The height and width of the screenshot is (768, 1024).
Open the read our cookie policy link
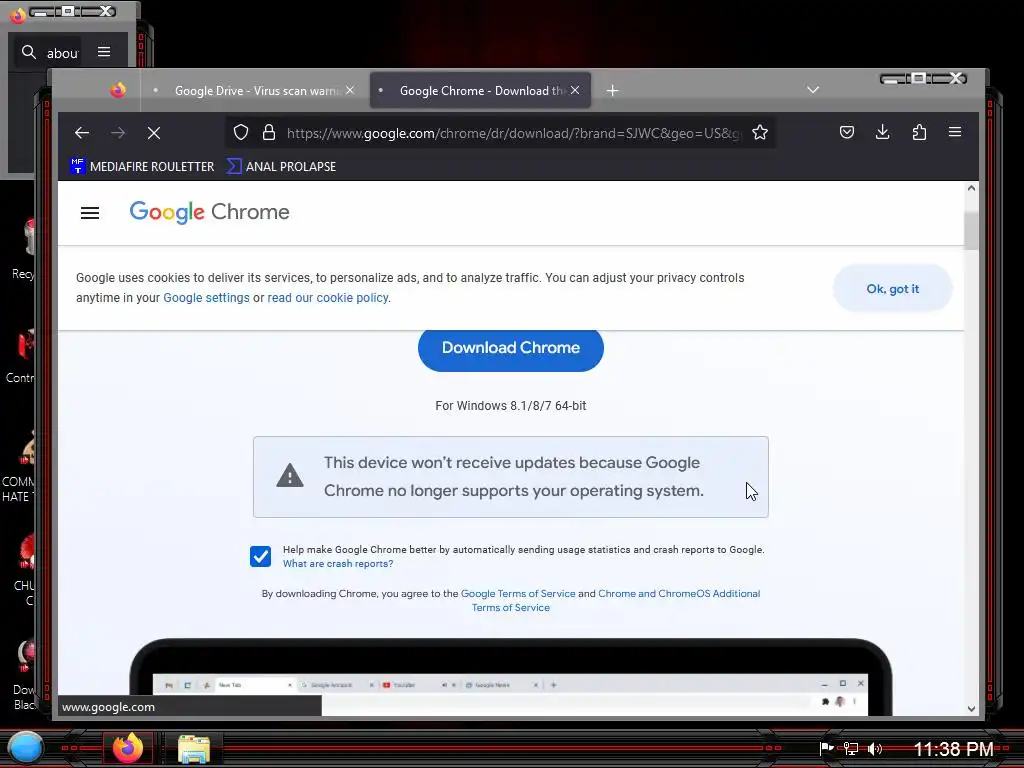click(328, 298)
